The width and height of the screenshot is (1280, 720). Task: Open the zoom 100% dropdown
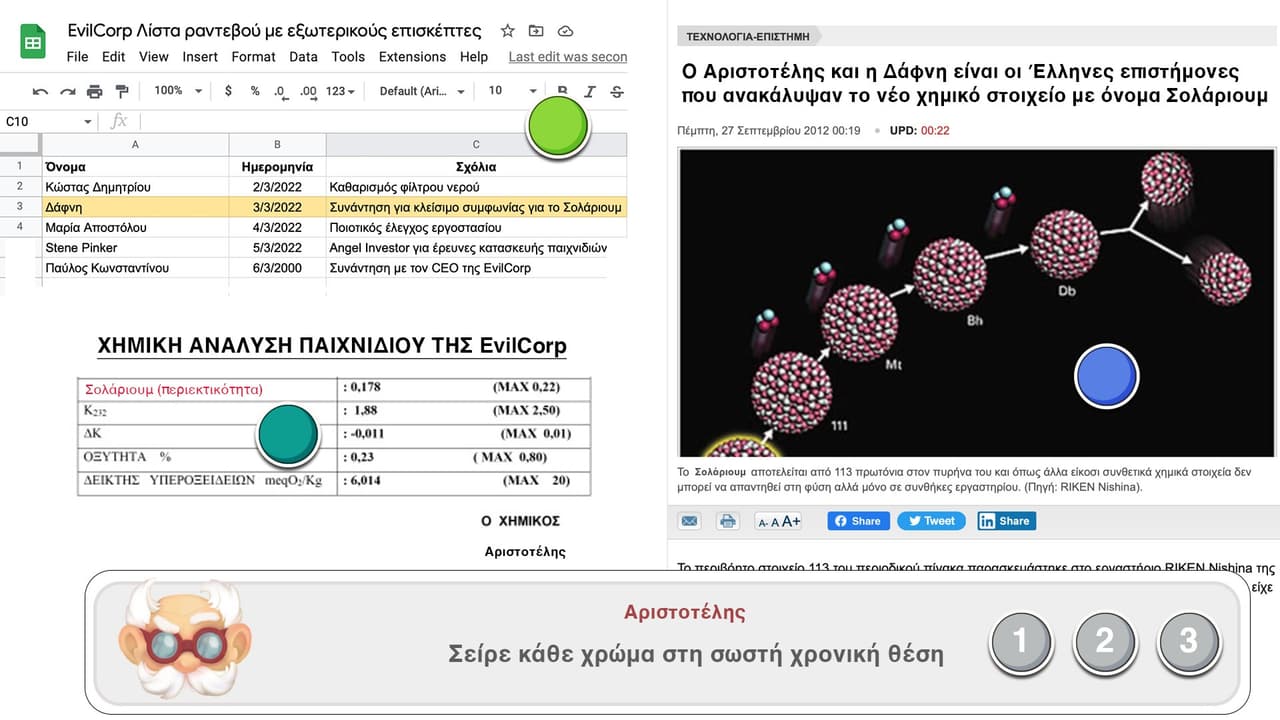[x=178, y=91]
